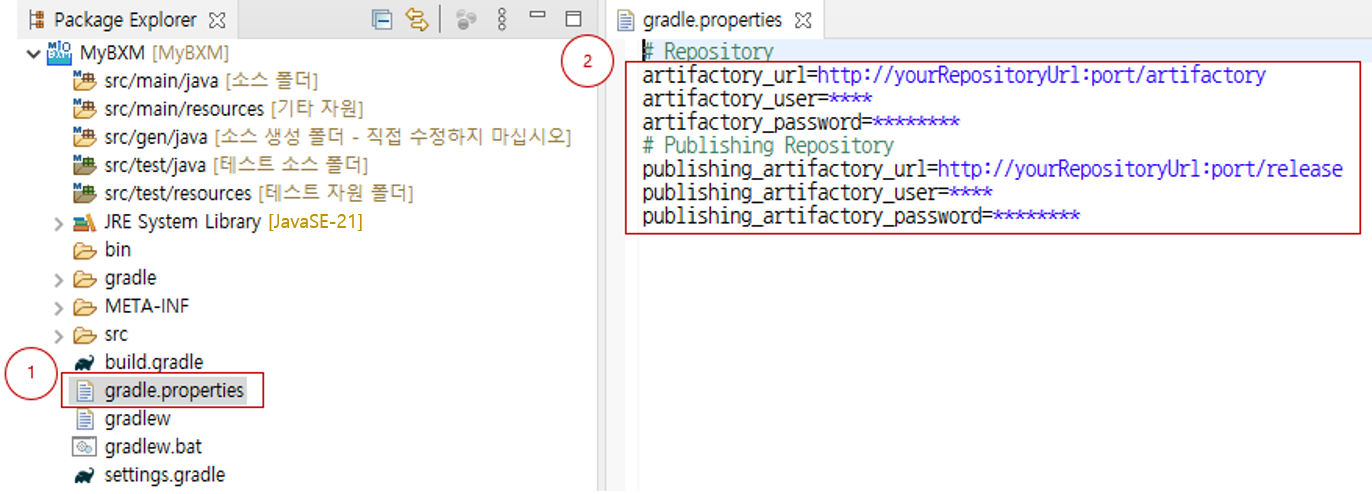Expand the src folder arrow
Screen dimensions: 1372x494
coord(59,334)
